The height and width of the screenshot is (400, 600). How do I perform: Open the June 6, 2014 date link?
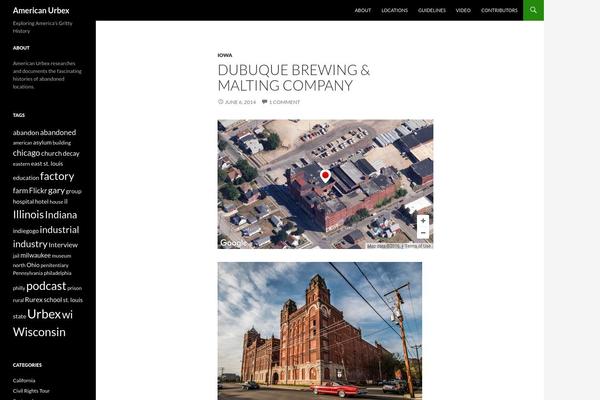tap(240, 102)
